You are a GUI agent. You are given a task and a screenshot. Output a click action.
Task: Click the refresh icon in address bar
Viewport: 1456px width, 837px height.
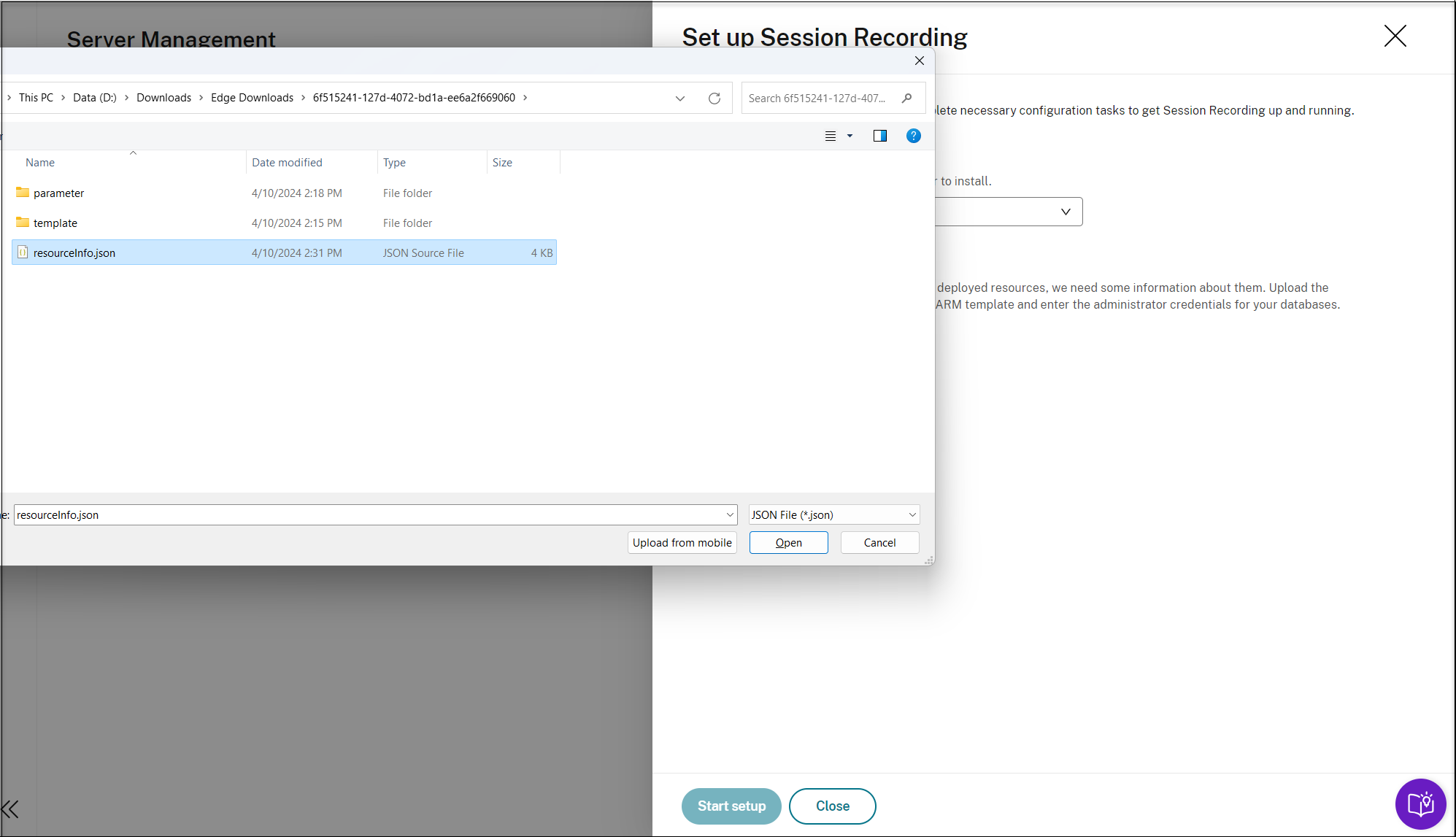714,98
